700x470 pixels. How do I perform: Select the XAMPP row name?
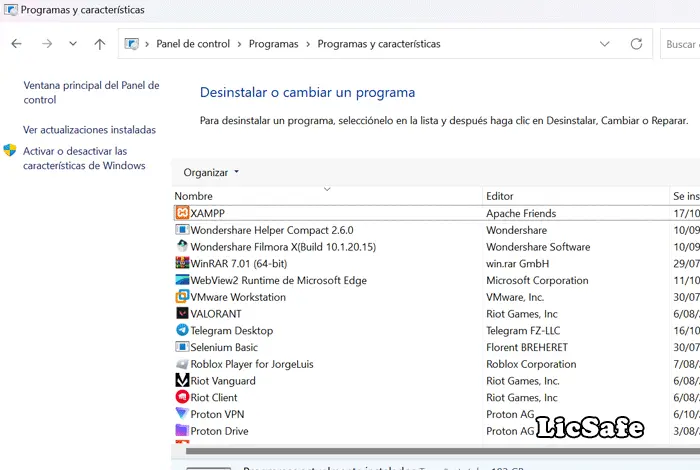pos(207,213)
